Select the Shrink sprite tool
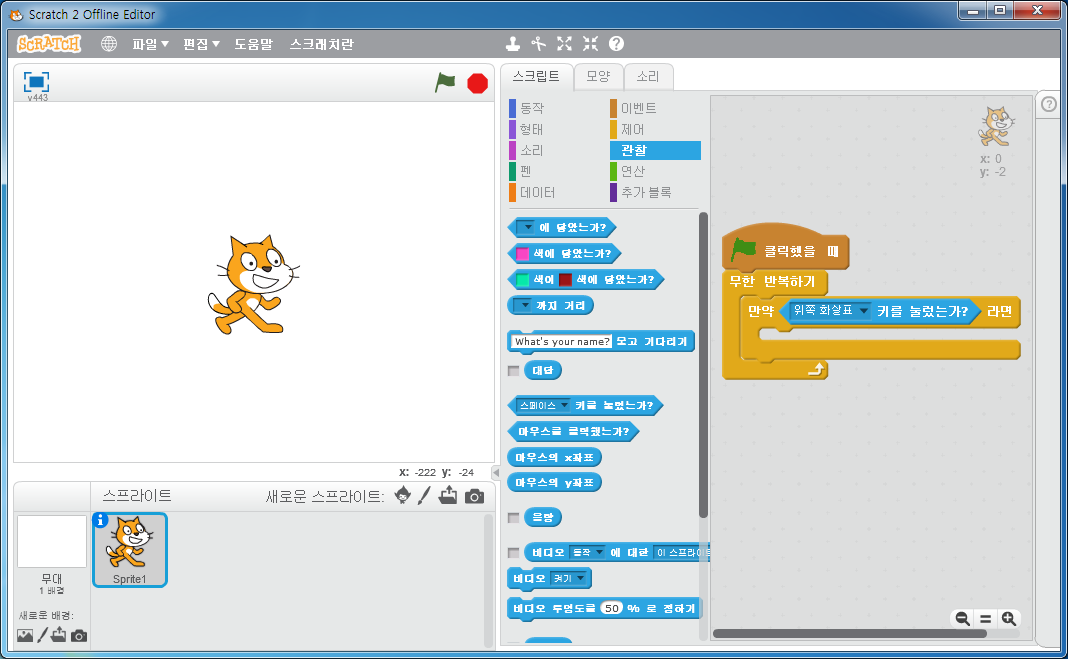Screen dimensions: 1068x659 click(591, 44)
